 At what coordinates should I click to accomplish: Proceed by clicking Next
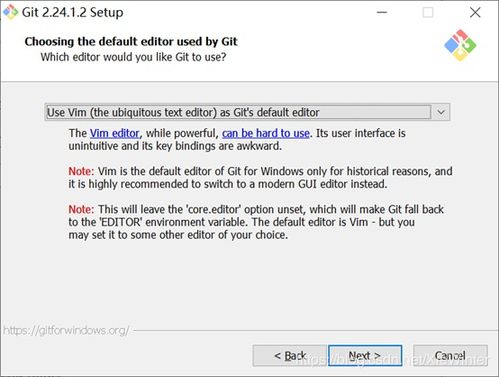click(x=365, y=356)
